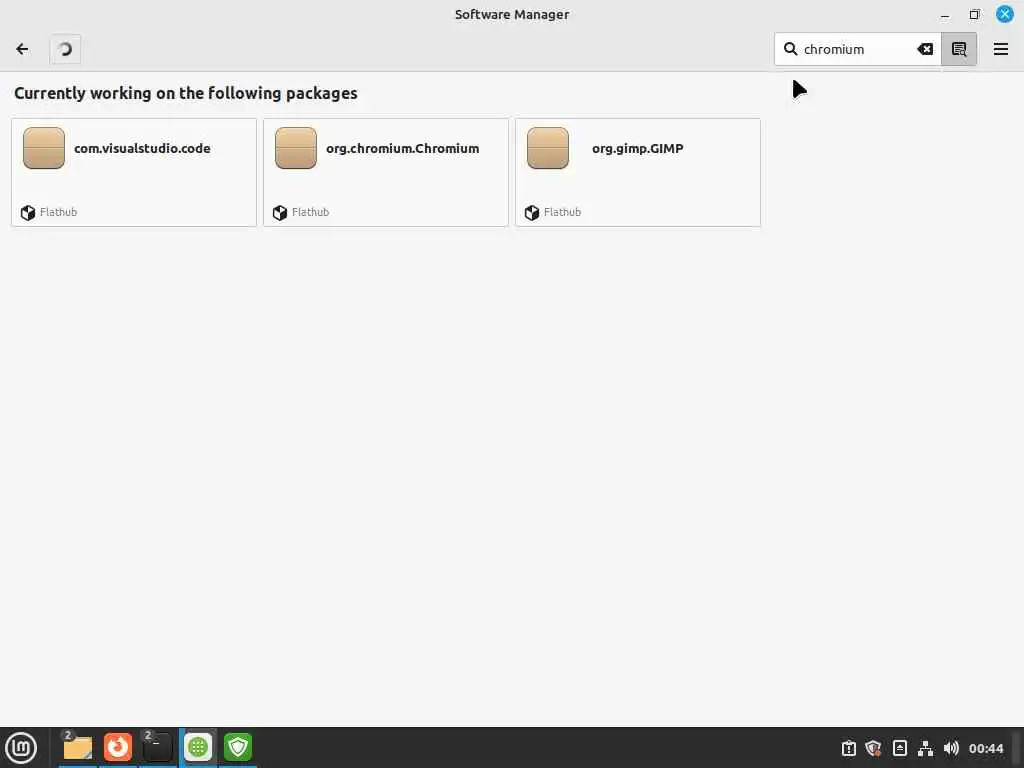Open the green shield Update Manager taskbar app

point(238,748)
